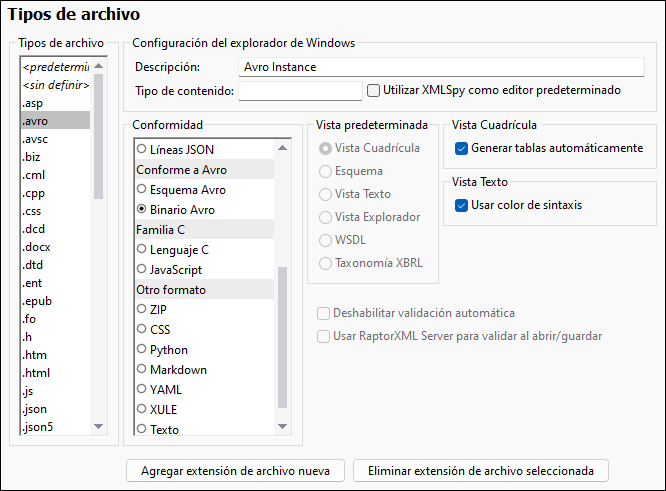Check Utilizar XMLSpy como editor predeterminado
The width and height of the screenshot is (666, 491).
coord(373,90)
